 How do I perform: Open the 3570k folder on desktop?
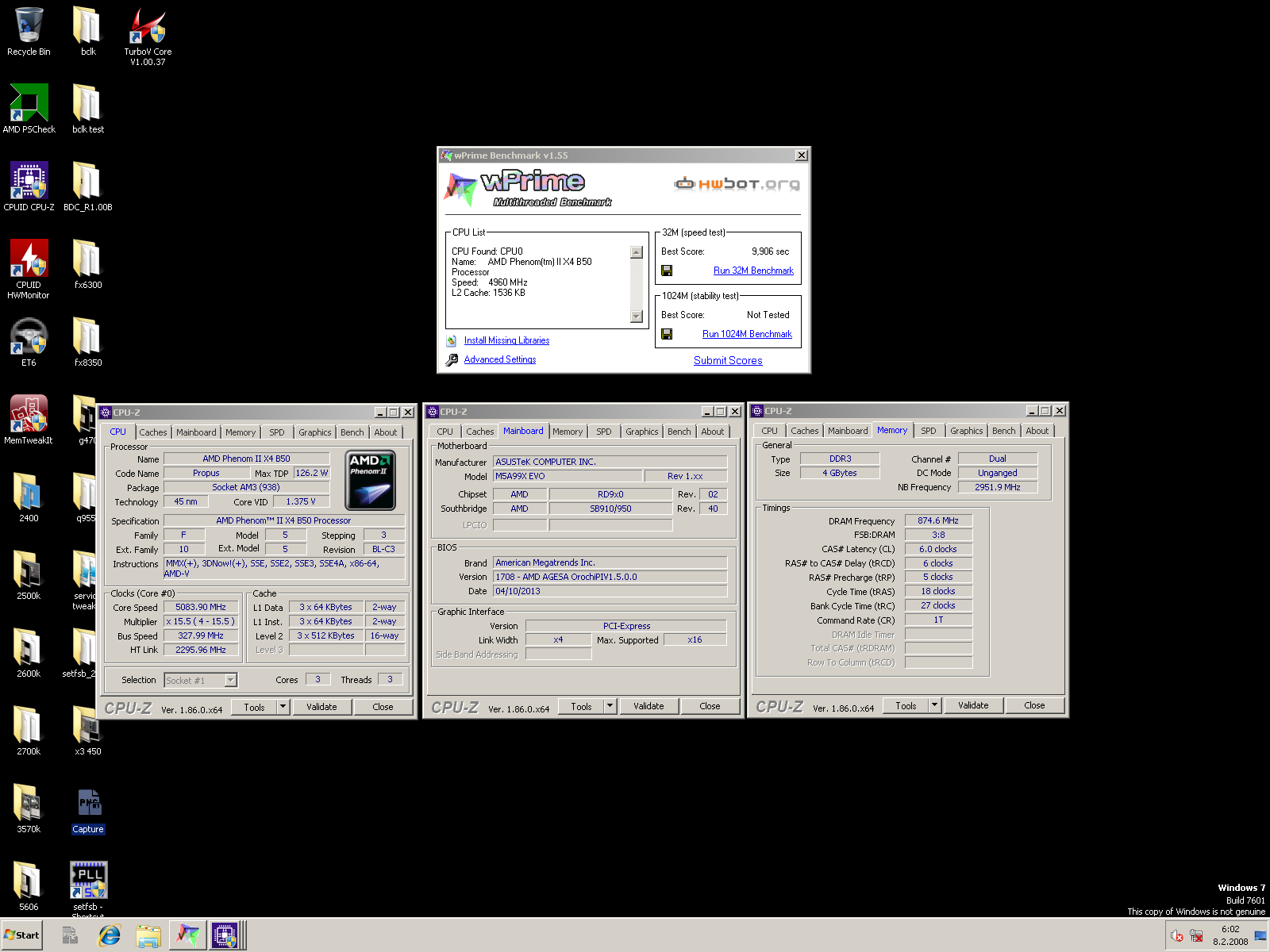coord(29,808)
